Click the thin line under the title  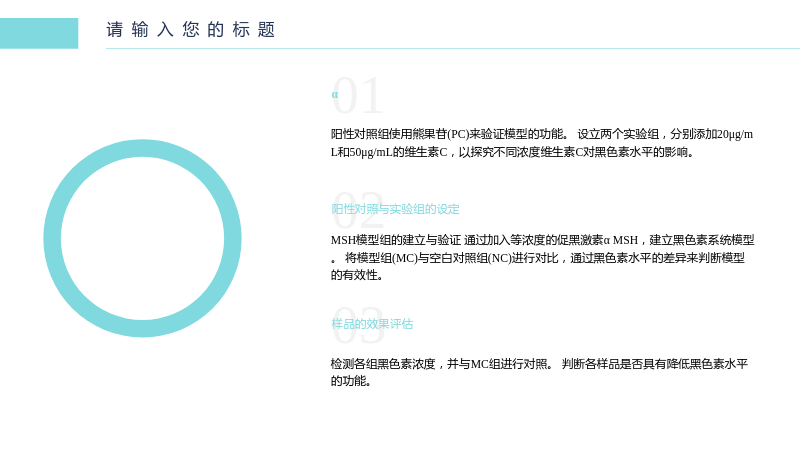(453, 48)
